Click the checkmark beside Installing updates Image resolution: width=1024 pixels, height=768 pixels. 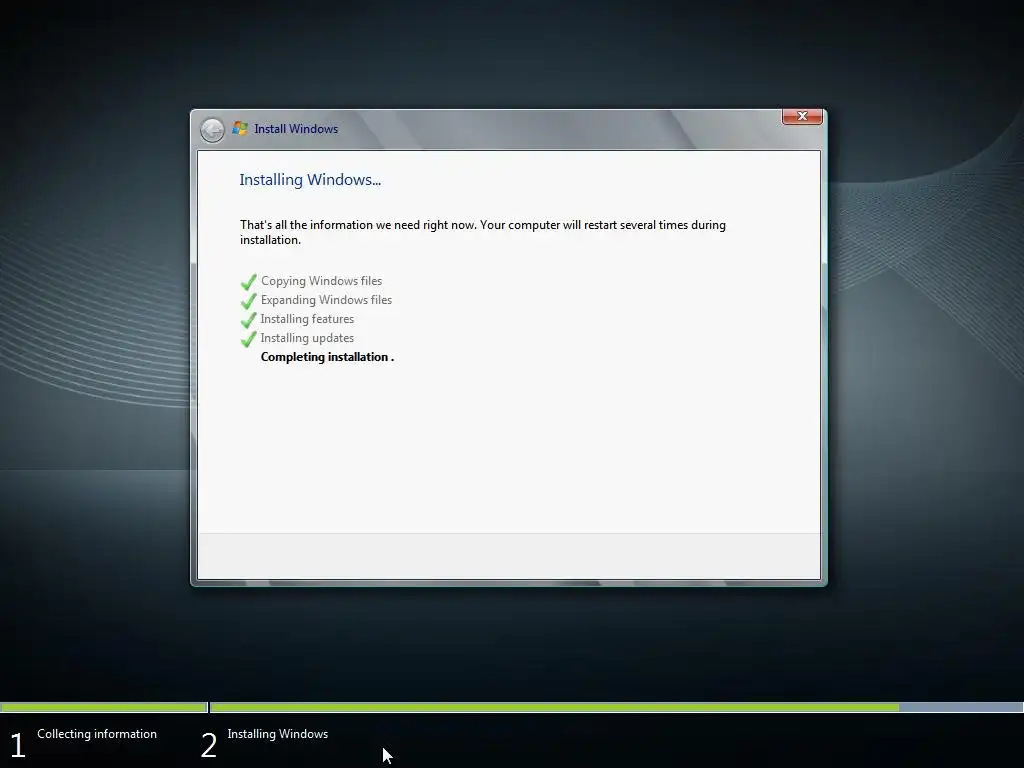[248, 339]
